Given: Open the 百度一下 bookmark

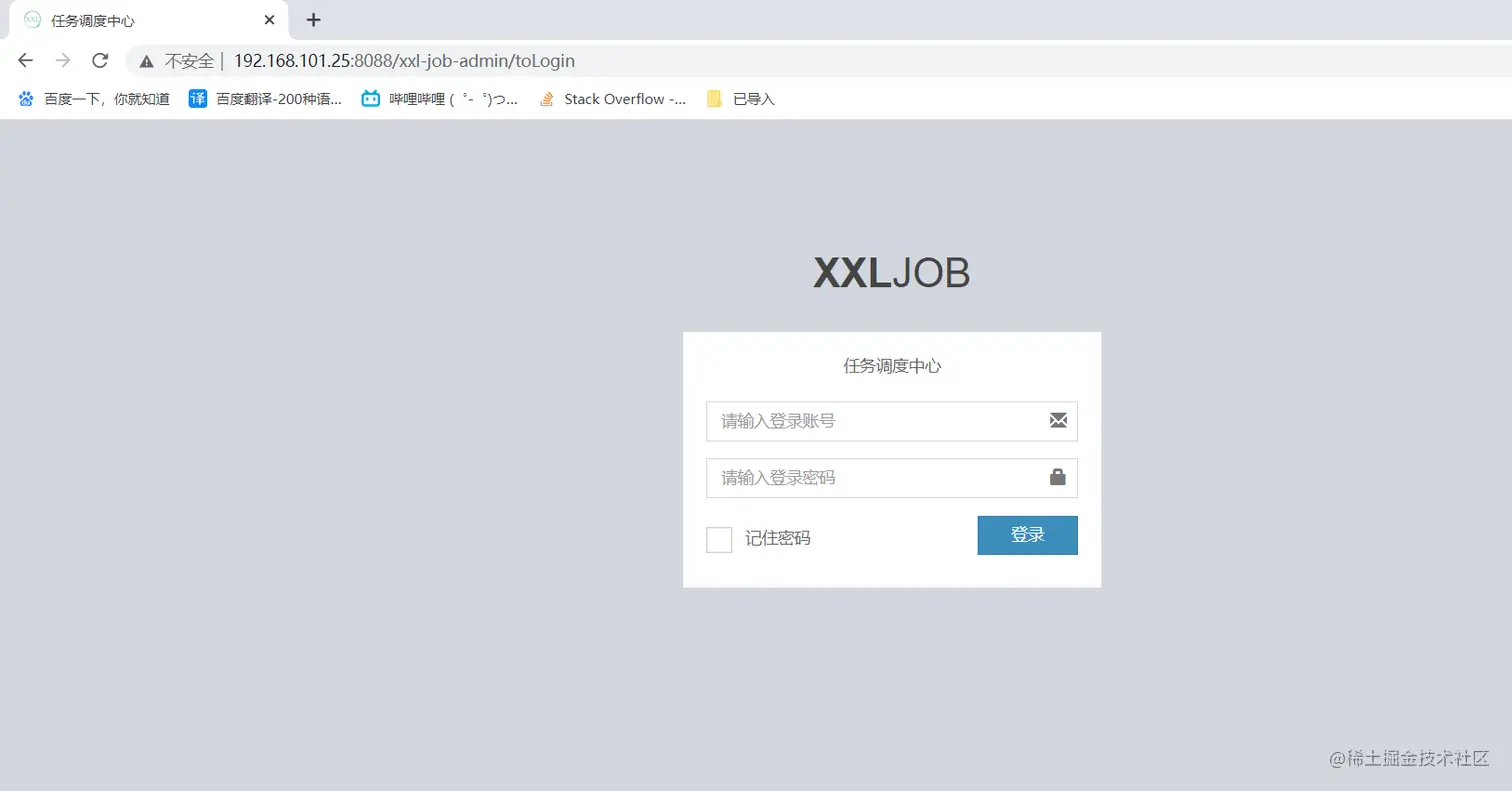Looking at the screenshot, I should [x=94, y=99].
